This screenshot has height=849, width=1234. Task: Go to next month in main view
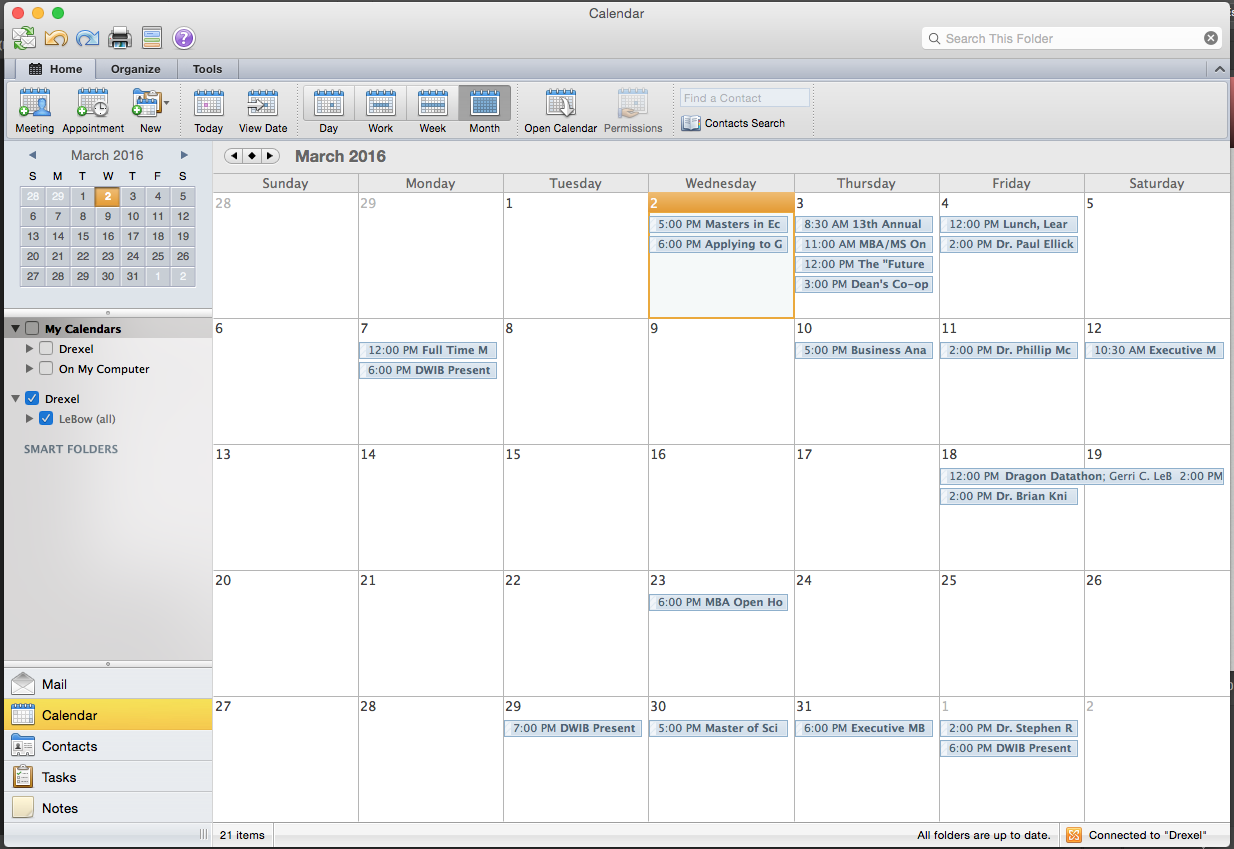pyautogui.click(x=269, y=156)
